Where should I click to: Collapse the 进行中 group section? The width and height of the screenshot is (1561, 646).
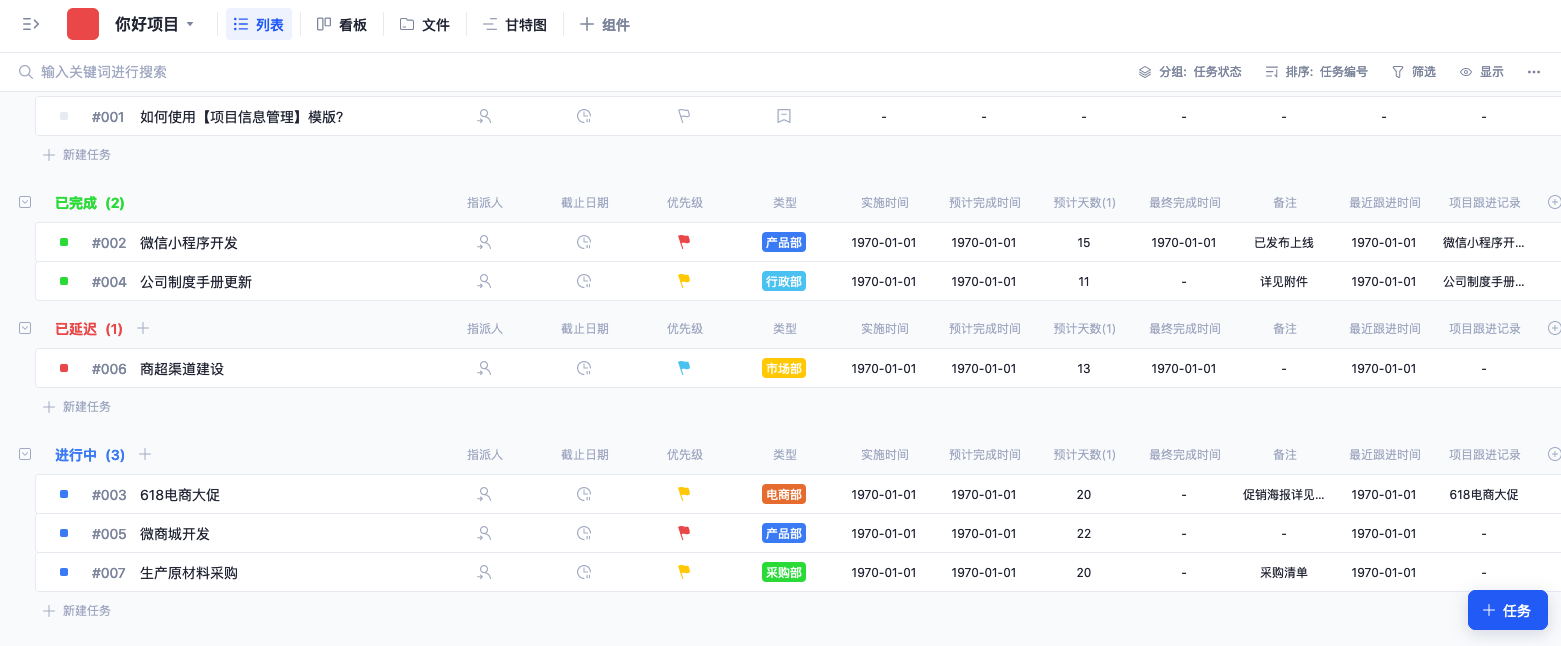pyautogui.click(x=23, y=453)
